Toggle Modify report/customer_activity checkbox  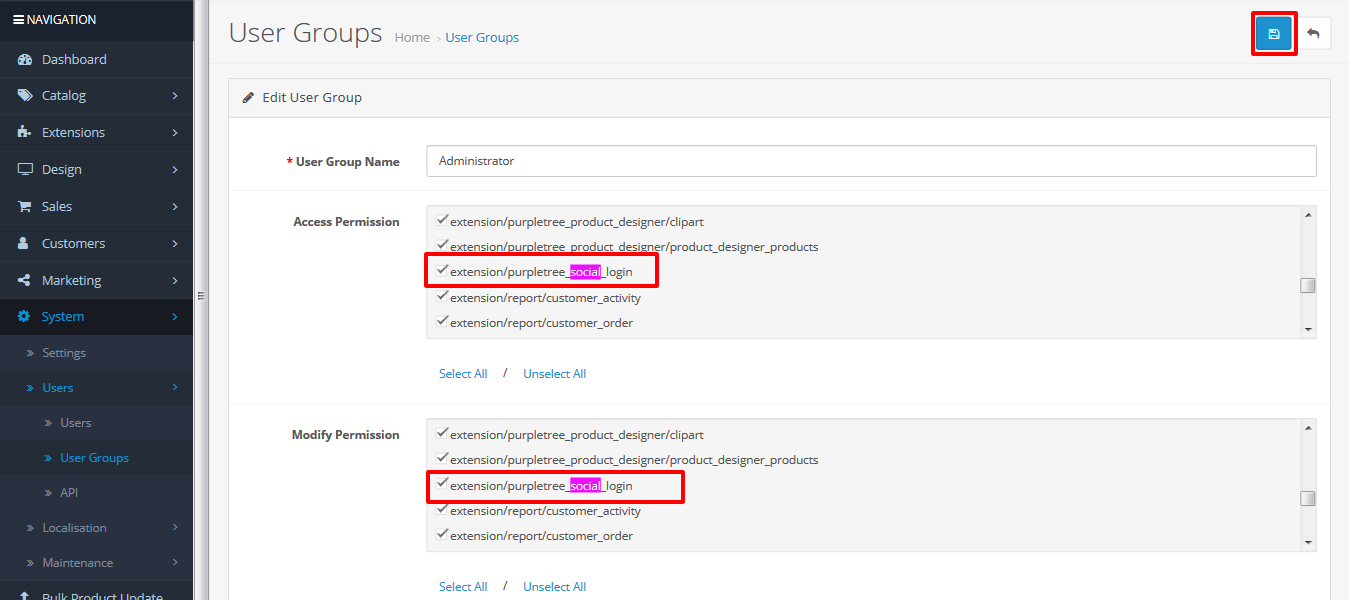pyautogui.click(x=442, y=508)
